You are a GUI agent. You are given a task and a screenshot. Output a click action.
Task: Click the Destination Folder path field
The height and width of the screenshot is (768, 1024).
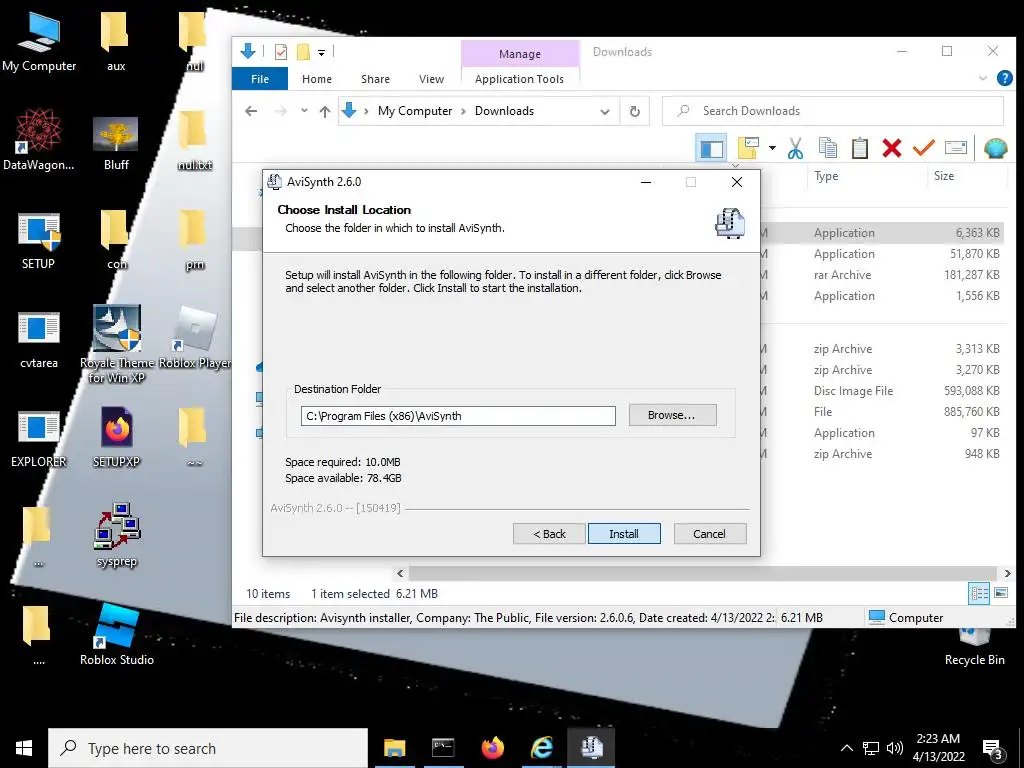point(458,416)
